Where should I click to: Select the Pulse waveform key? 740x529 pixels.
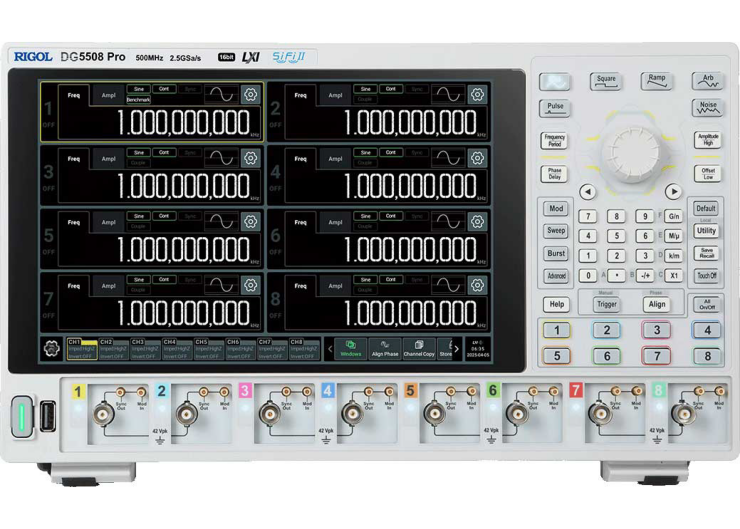click(x=555, y=109)
